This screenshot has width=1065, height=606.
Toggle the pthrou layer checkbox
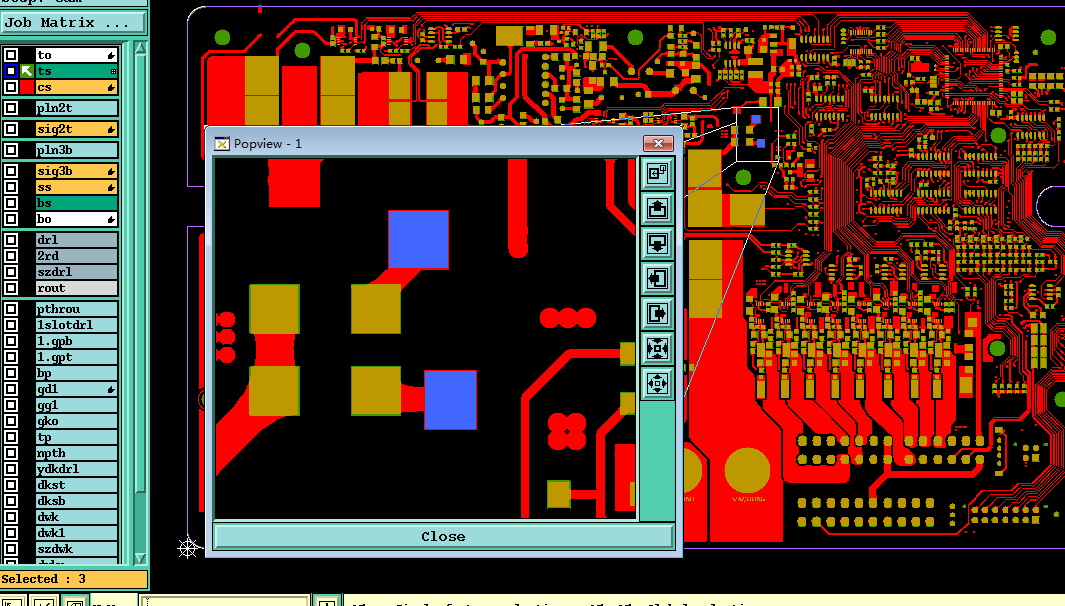11,309
